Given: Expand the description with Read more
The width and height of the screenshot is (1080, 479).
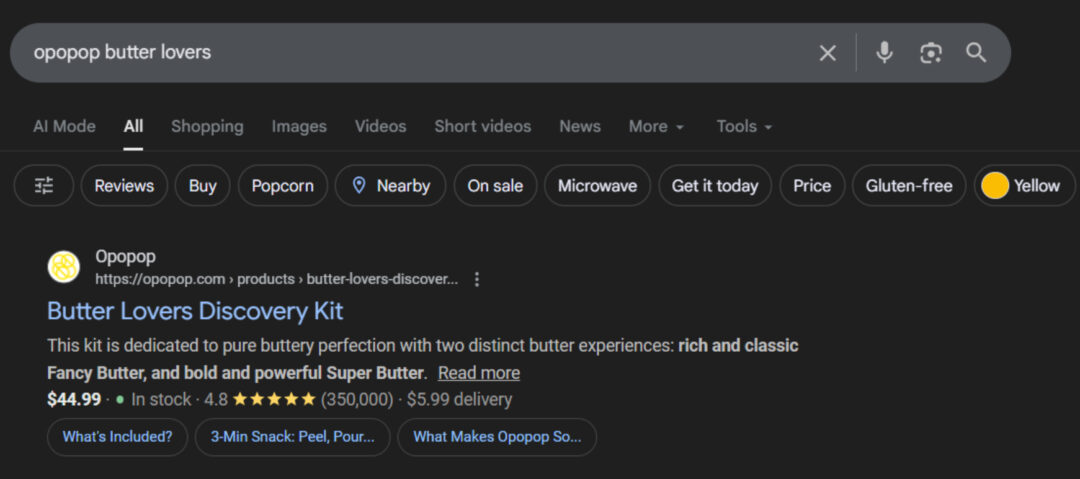Looking at the screenshot, I should [478, 373].
